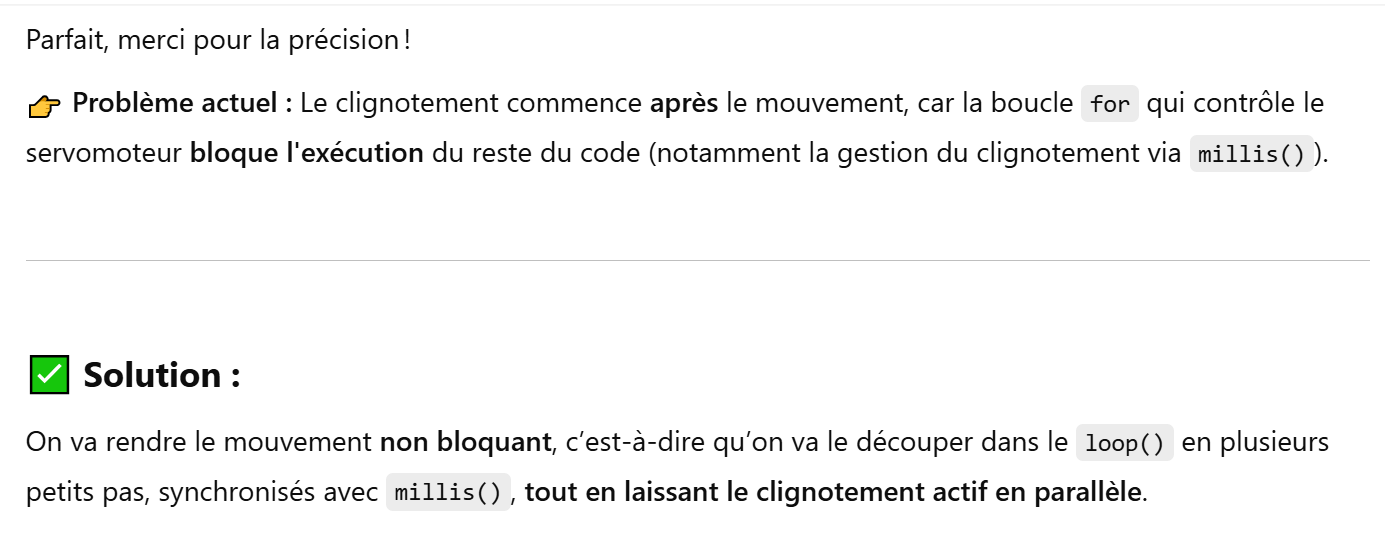This screenshot has width=1385, height=547.
Task: Click "millis()" code in the problem paragraph
Action: click(x=1251, y=156)
